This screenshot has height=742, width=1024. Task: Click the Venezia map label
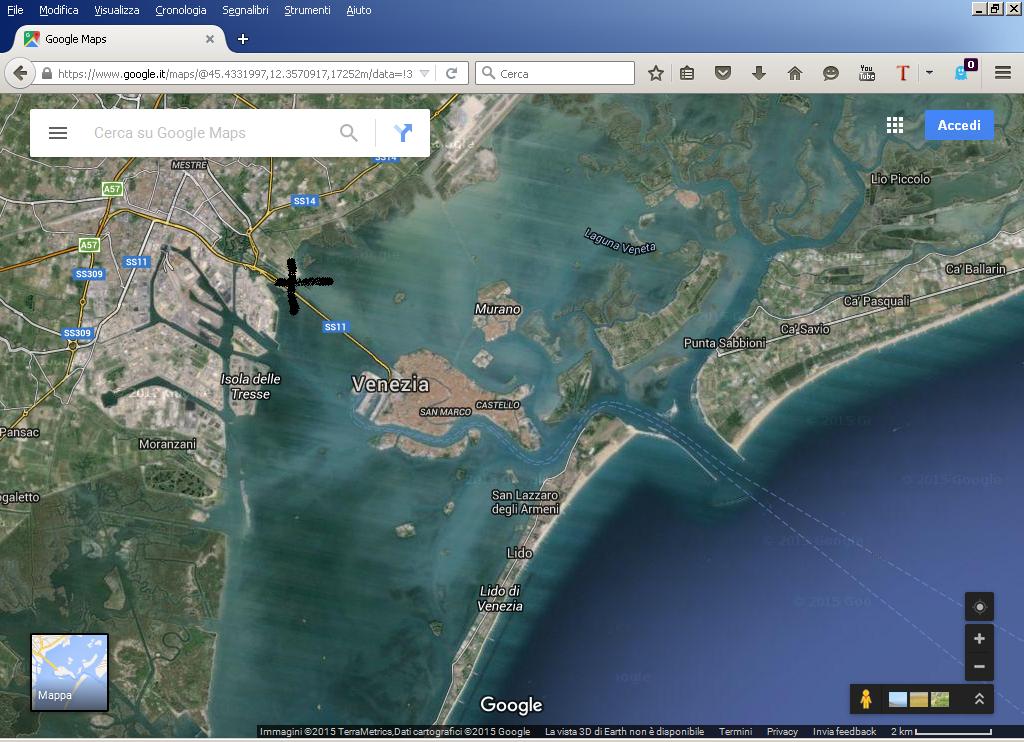click(391, 384)
